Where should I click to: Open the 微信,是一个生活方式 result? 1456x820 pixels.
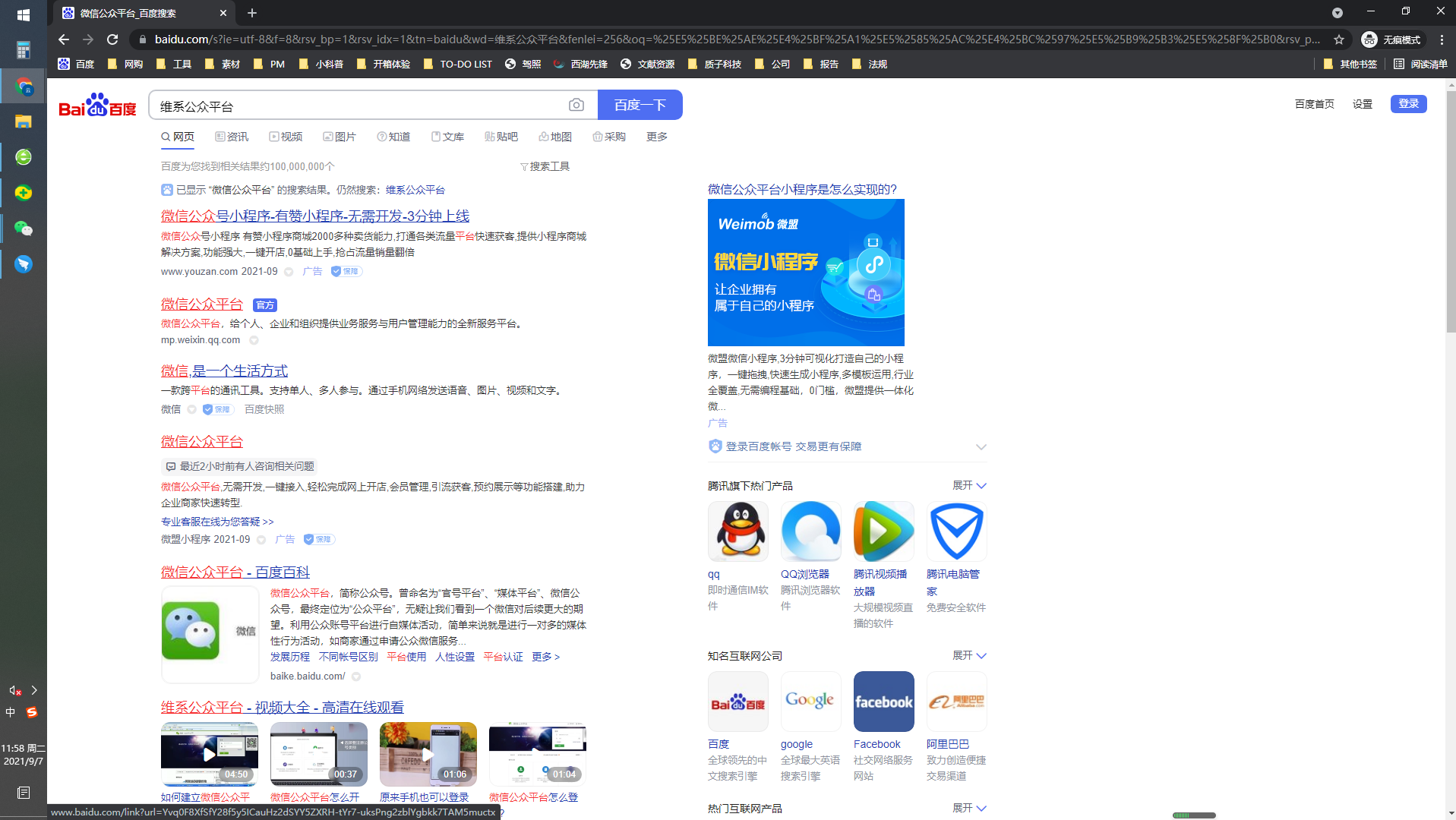click(x=224, y=371)
